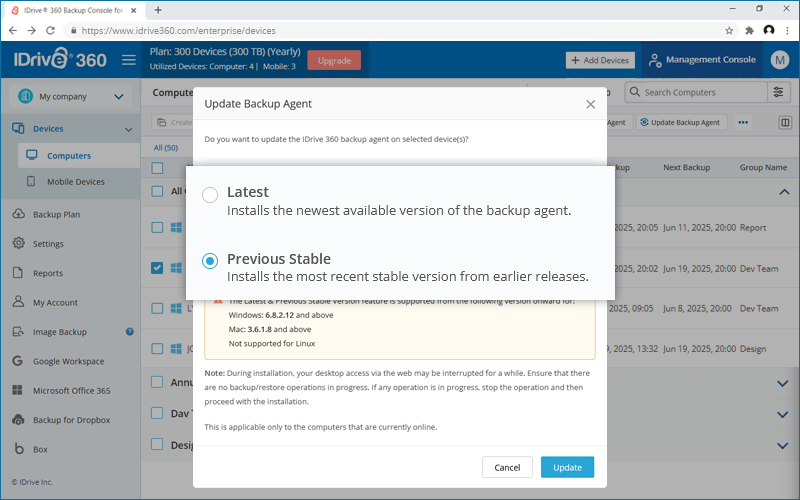The width and height of the screenshot is (800, 500).
Task: Toggle the column layout icon
Action: coord(785,122)
